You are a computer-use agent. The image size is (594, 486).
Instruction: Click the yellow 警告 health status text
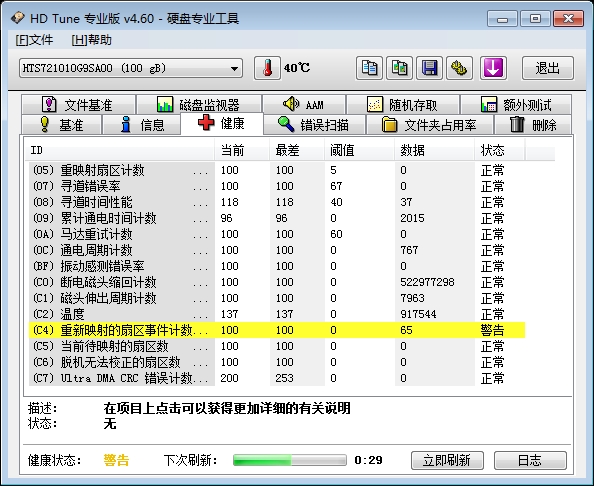116,460
